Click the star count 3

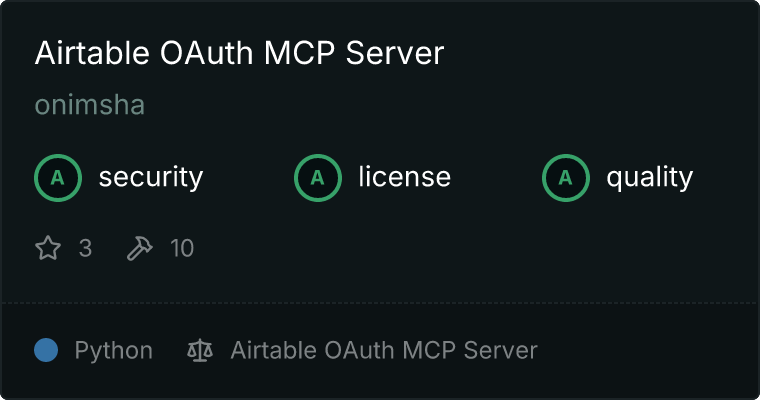[x=85, y=248]
